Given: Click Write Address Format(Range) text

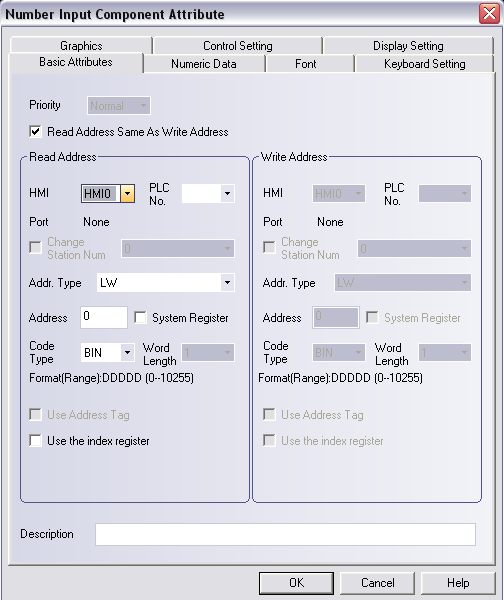Looking at the screenshot, I should point(341,378).
